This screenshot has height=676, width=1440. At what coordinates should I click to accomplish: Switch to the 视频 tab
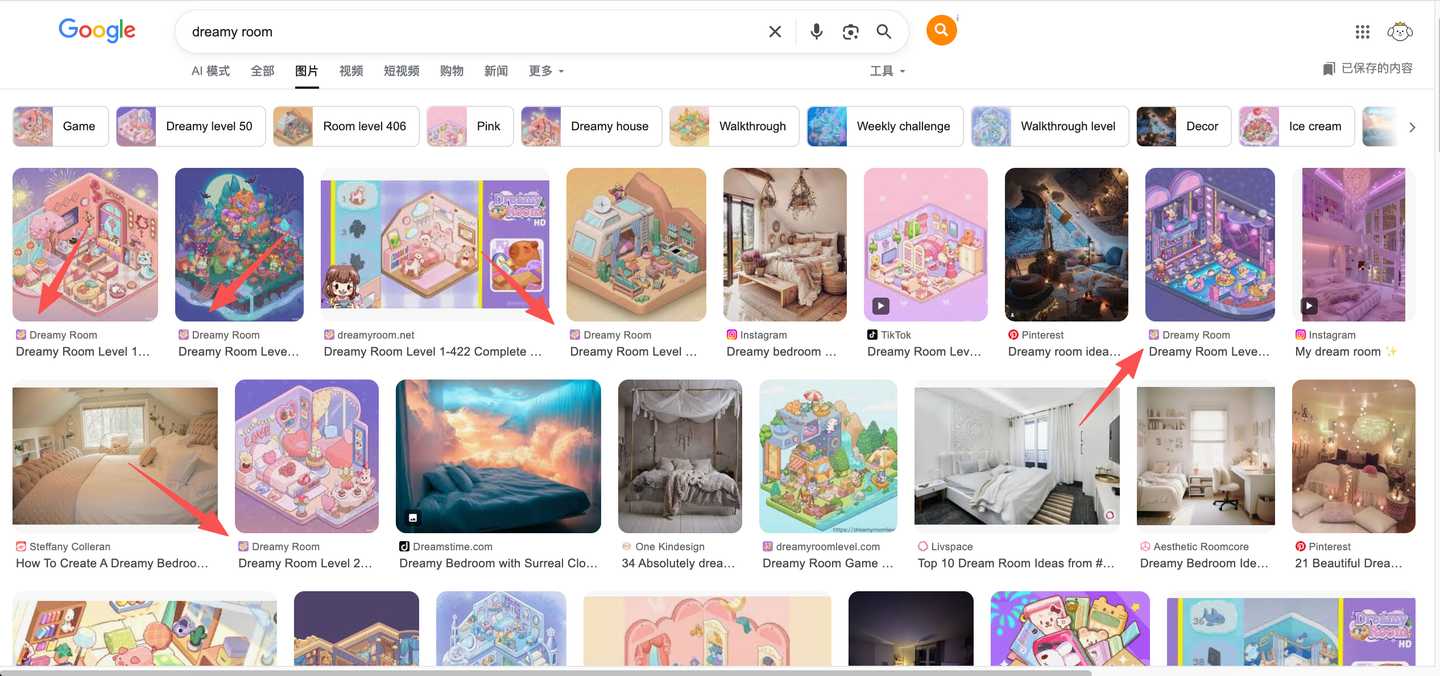(x=351, y=71)
